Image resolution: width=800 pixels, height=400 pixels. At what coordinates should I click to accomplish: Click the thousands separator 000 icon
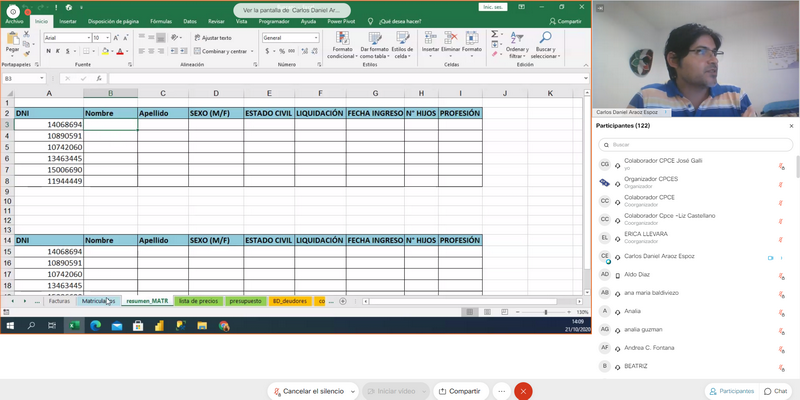point(291,51)
